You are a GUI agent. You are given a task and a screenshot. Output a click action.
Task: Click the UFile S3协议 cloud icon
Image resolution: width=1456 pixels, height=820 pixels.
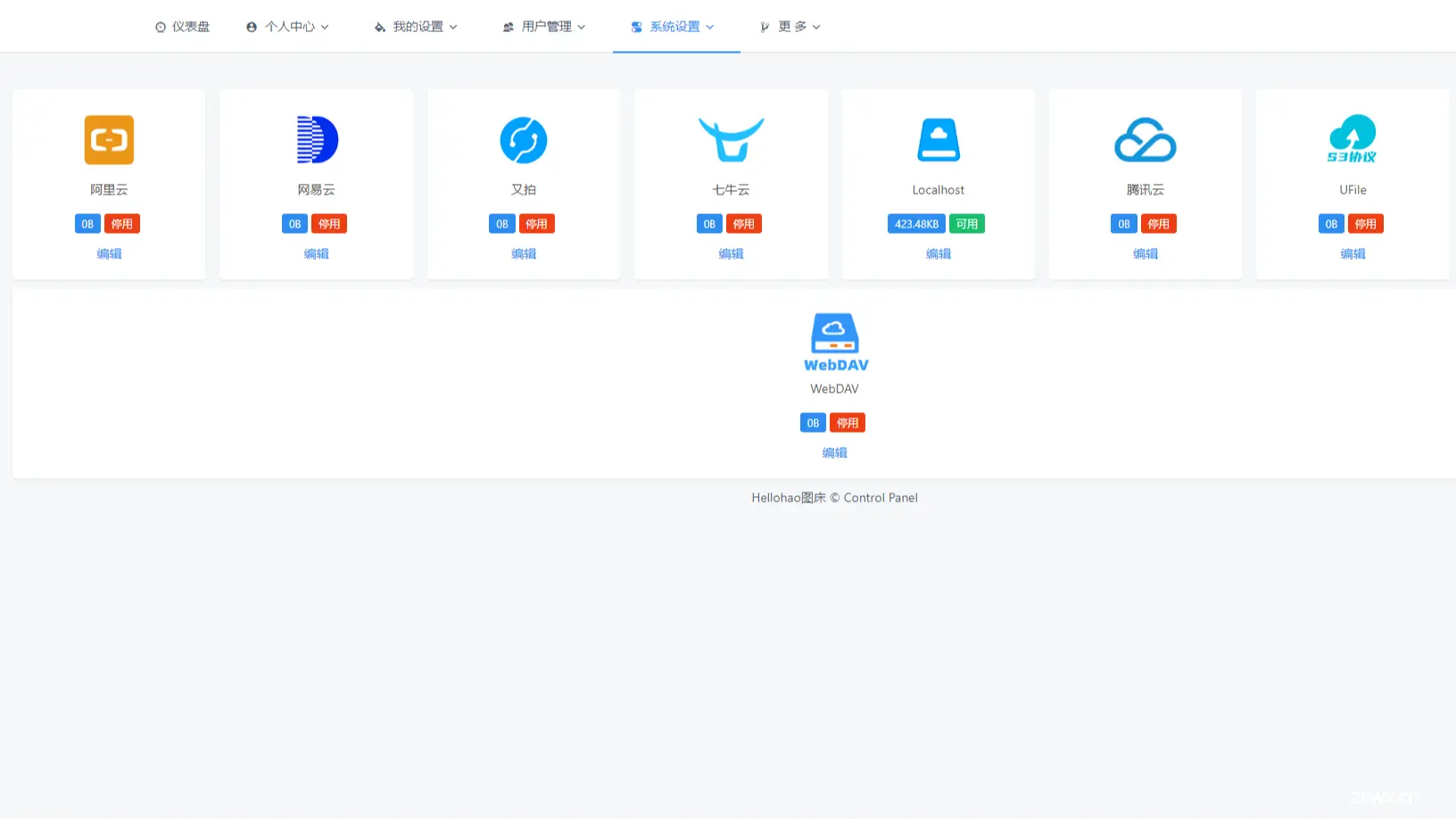pos(1353,139)
